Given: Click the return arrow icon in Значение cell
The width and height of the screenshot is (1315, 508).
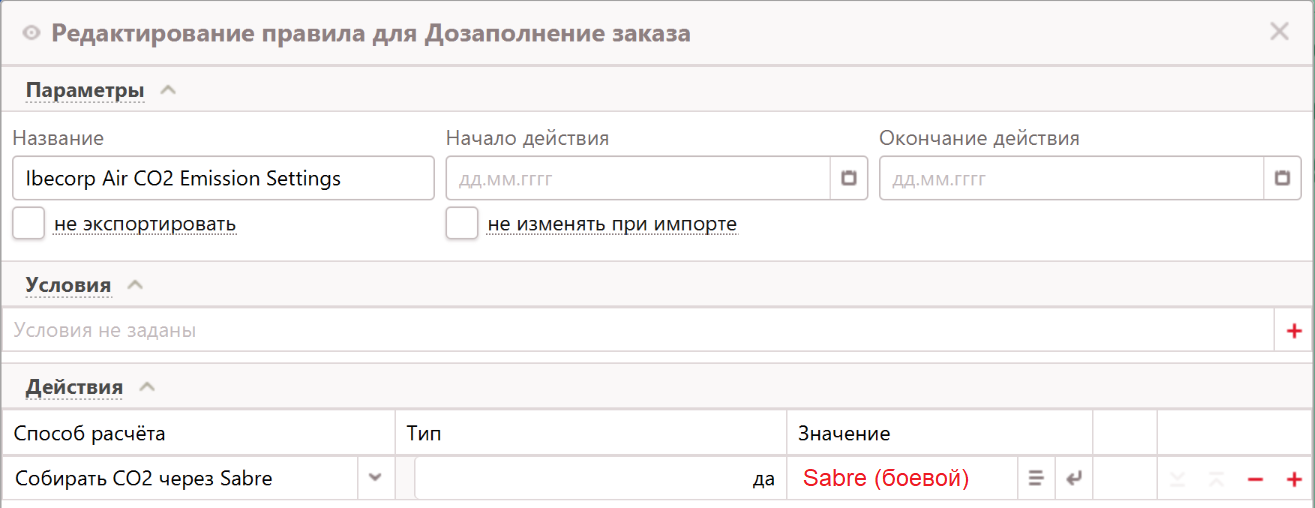Looking at the screenshot, I should [1073, 479].
